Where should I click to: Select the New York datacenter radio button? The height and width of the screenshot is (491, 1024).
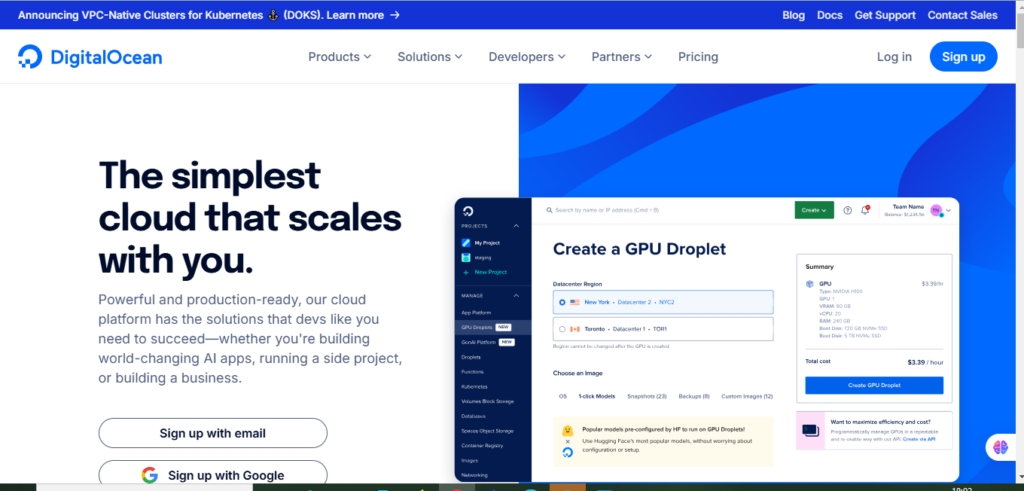[x=562, y=302]
